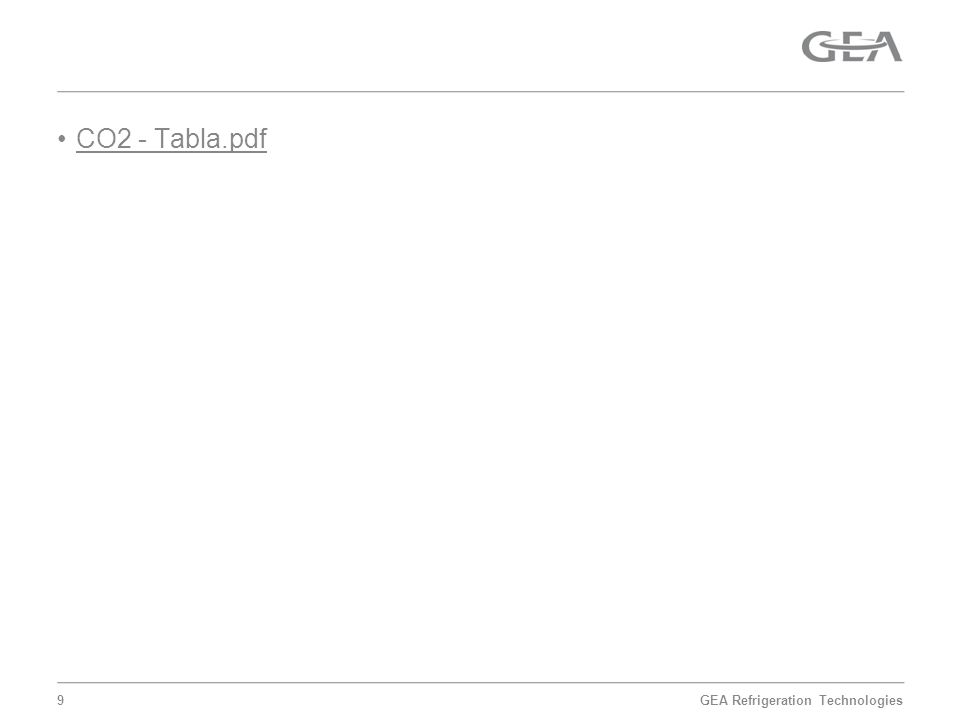Viewport: 960px width, 720px height.
Task: Click the GEA logo in the corner
Action: tap(852, 47)
